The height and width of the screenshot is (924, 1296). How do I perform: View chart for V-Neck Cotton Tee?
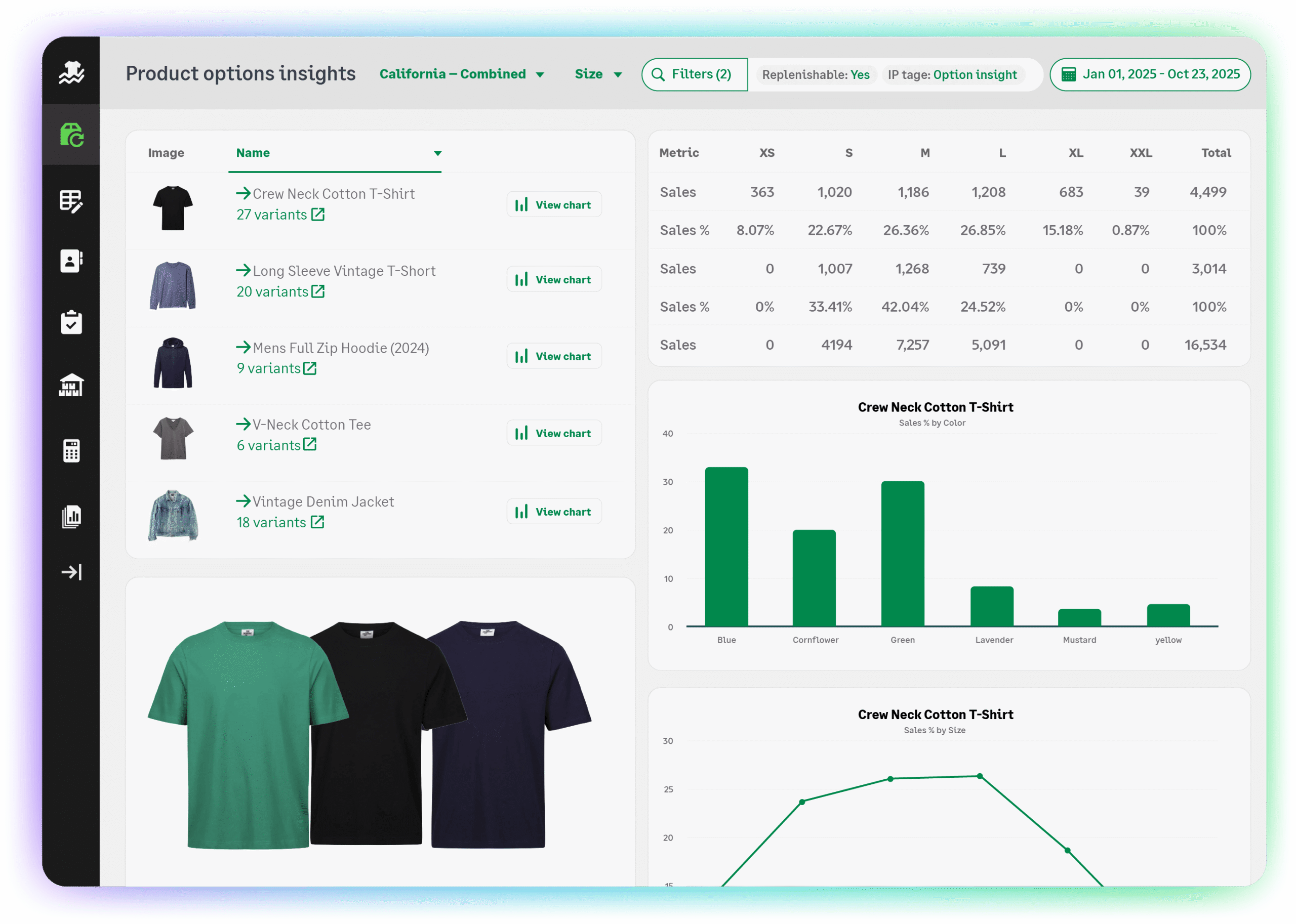[x=554, y=433]
